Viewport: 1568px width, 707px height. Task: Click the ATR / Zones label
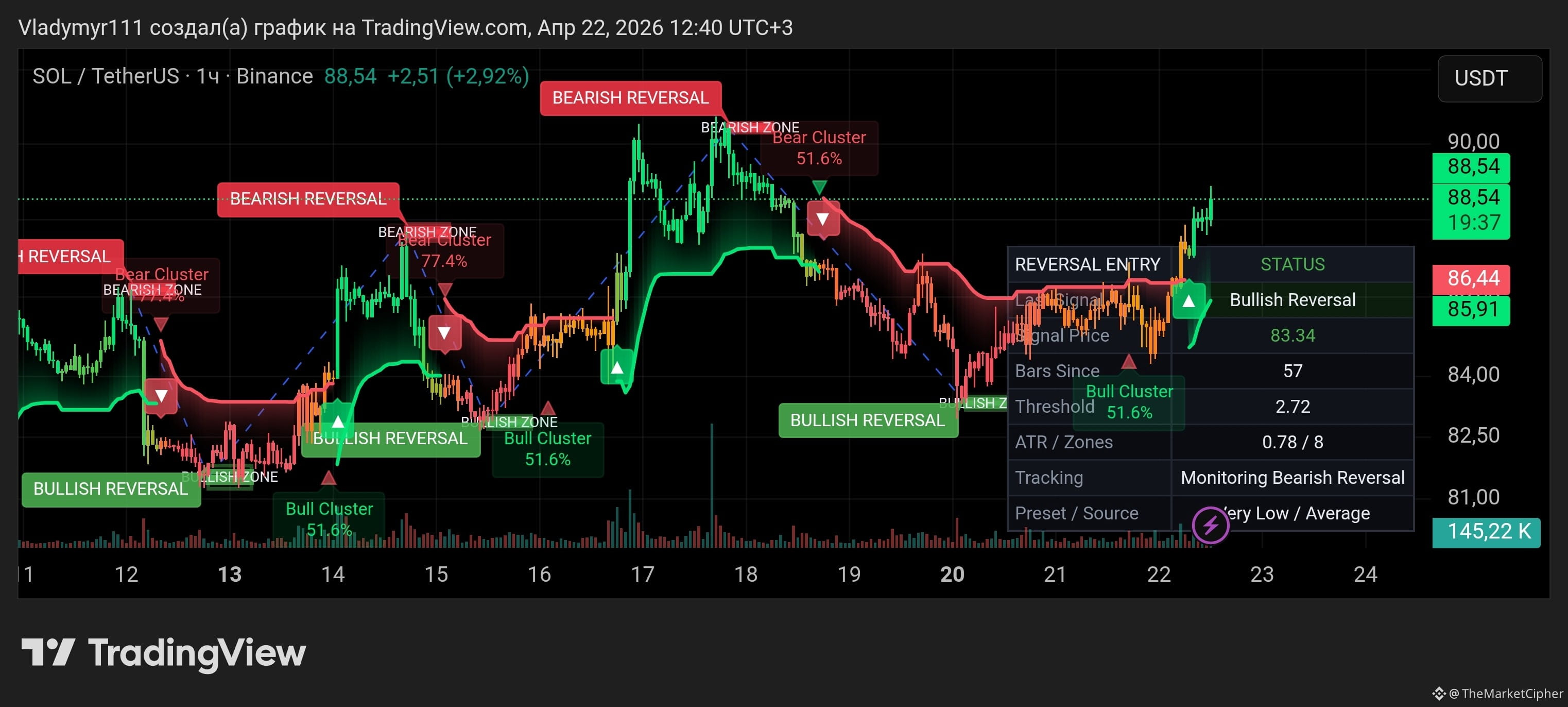coord(1063,442)
